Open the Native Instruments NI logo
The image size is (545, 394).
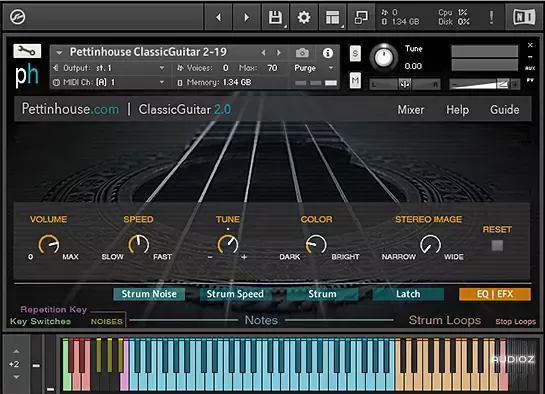coord(524,17)
